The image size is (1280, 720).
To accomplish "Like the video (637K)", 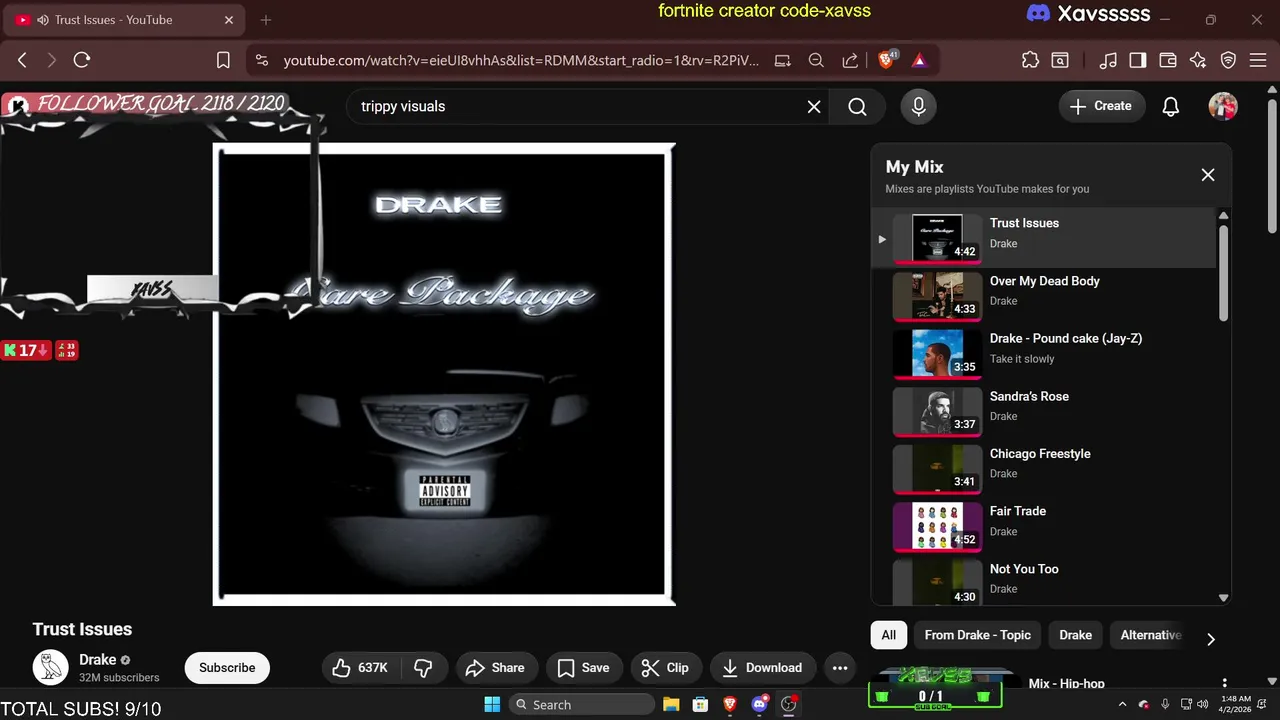I will 361,668.
